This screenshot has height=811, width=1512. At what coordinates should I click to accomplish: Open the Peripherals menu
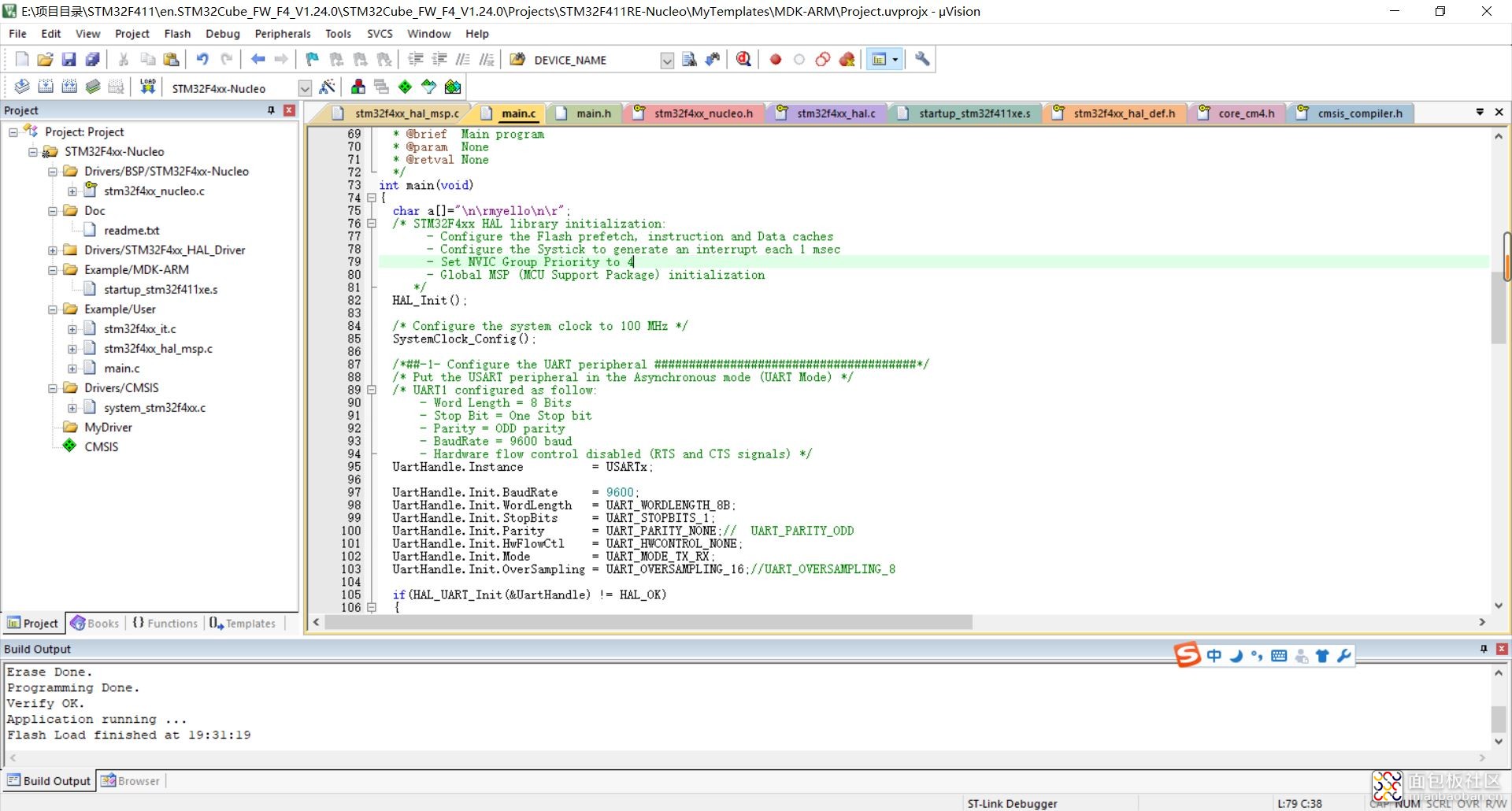pos(283,34)
